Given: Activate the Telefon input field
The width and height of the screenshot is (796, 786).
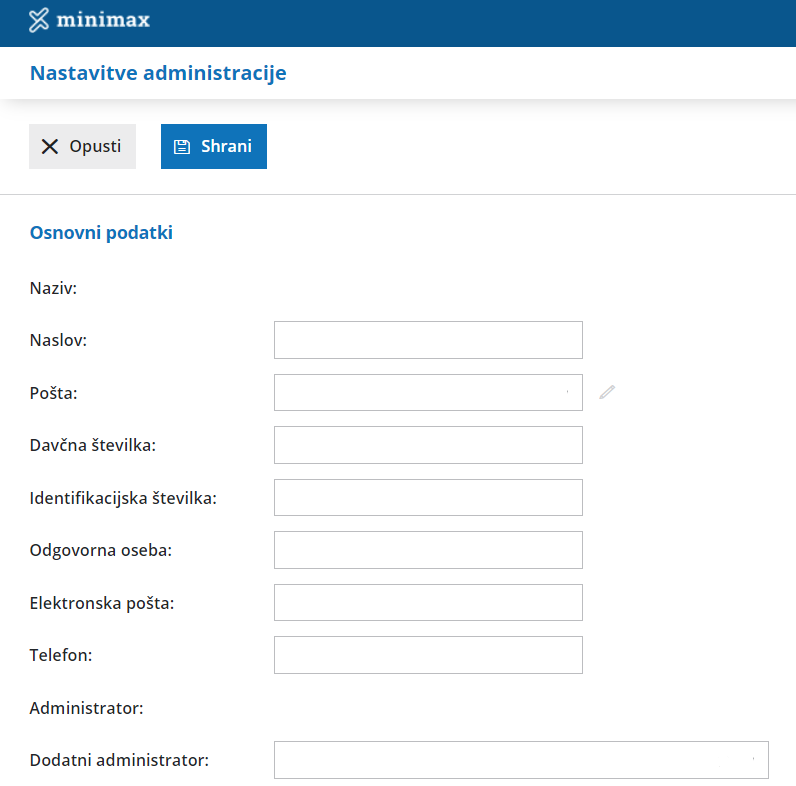Looking at the screenshot, I should click(428, 655).
